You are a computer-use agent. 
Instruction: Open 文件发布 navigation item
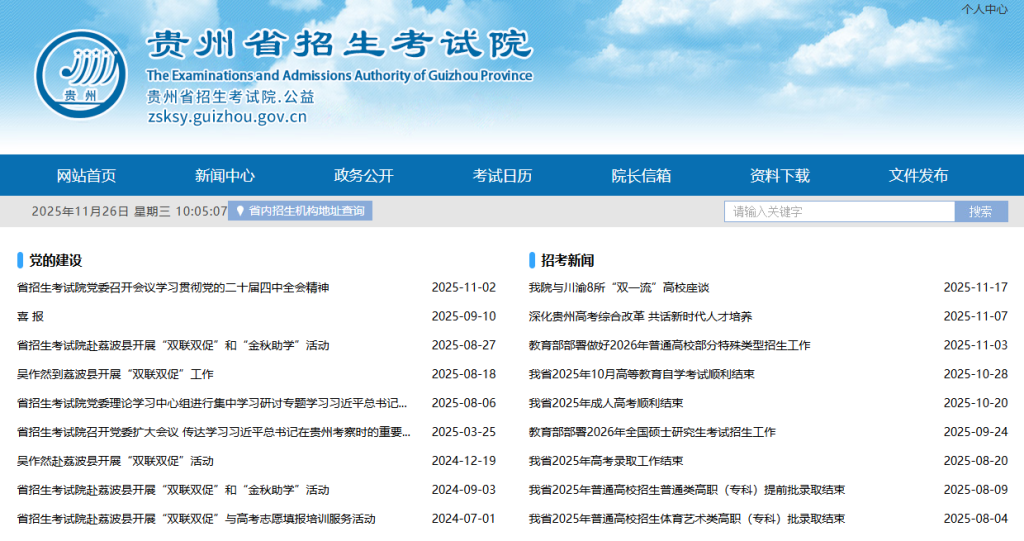click(x=918, y=175)
